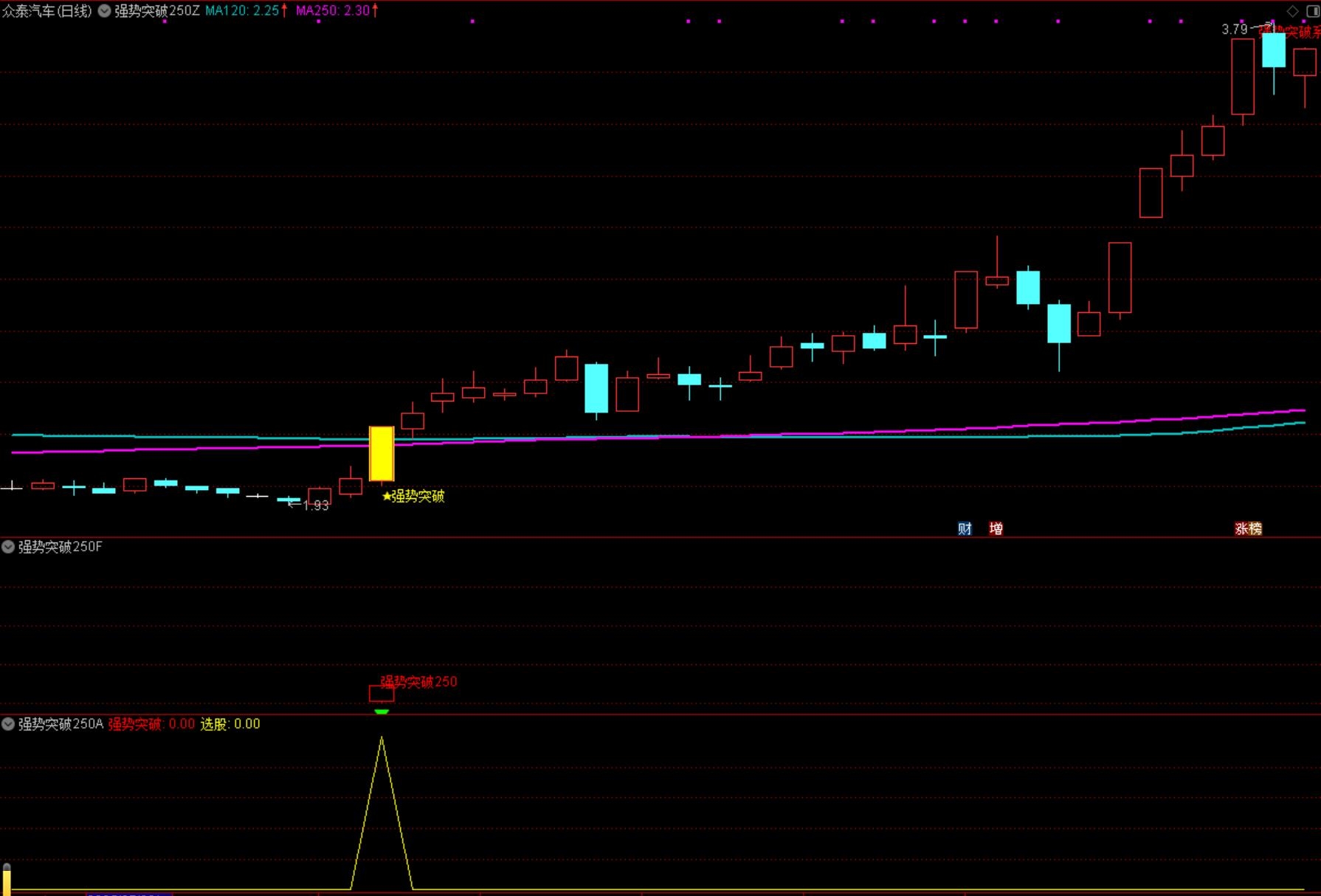The image size is (1321, 896).
Task: Click the diamond icon at chart top-right
Action: [1292, 11]
